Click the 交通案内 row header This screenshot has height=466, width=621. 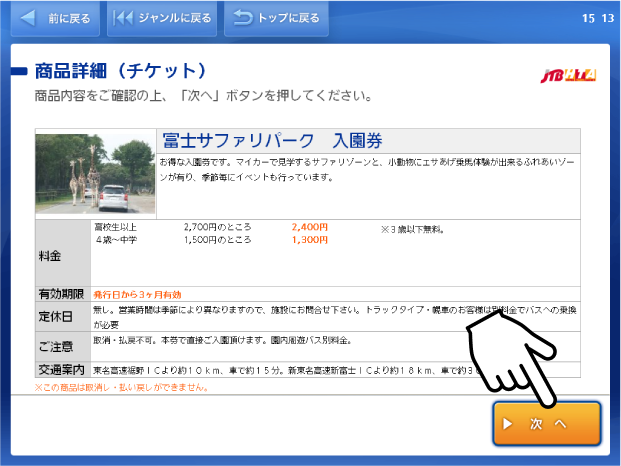[x=63, y=370]
